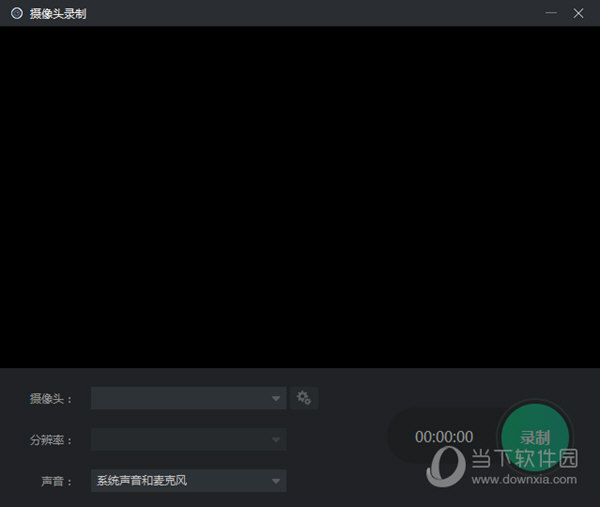
Task: Expand the 摄像头 camera dropdown arrow
Action: [x=276, y=399]
